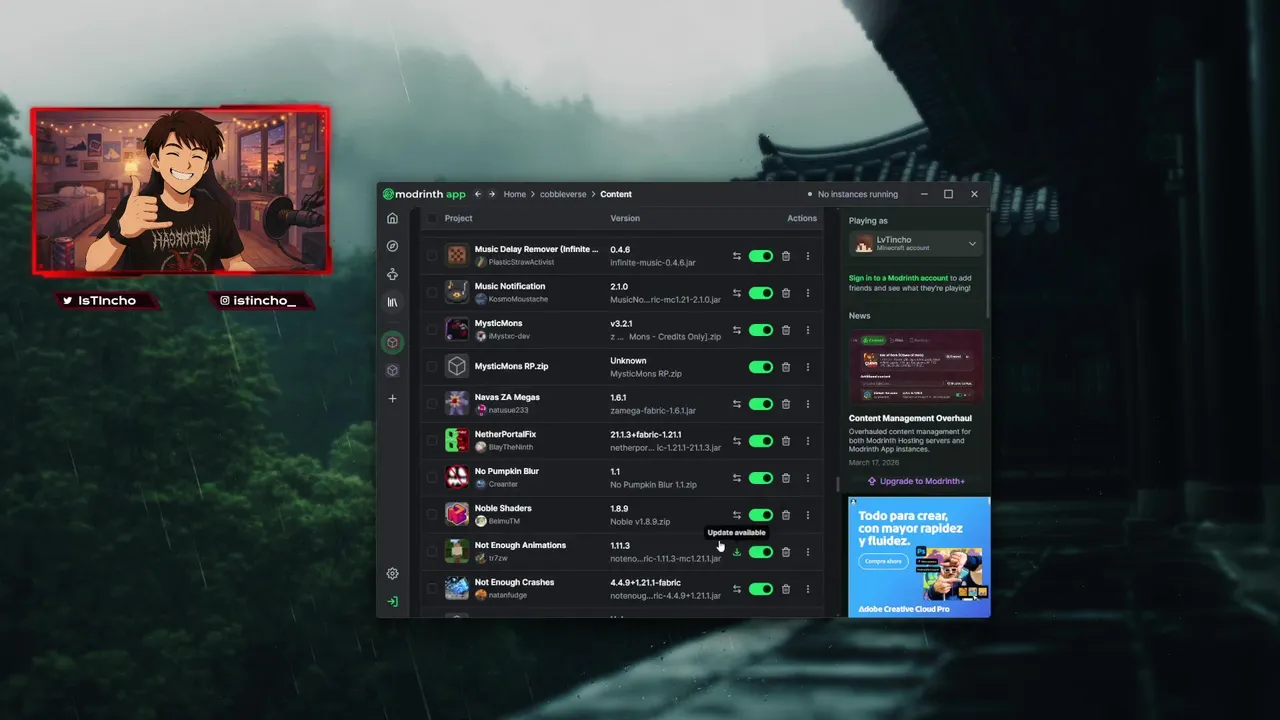Image resolution: width=1280 pixels, height=720 pixels.
Task: Disable Music Notification toggle
Action: pyautogui.click(x=761, y=293)
